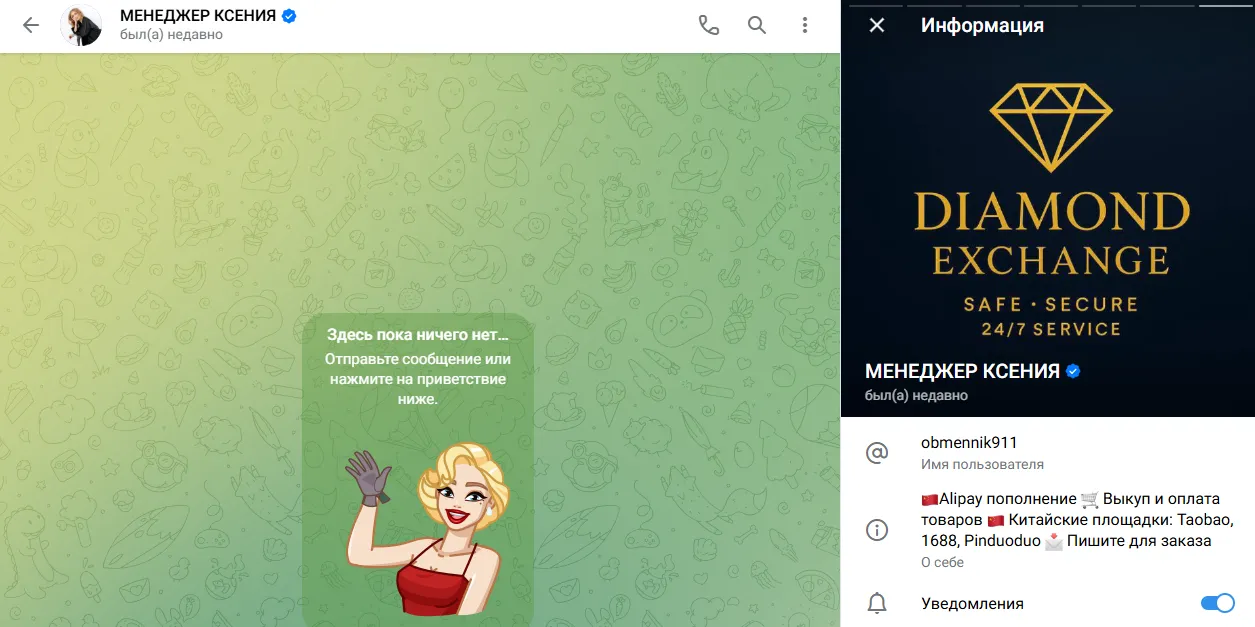
Task: Open the small avatar in the chat header
Action: point(81,26)
